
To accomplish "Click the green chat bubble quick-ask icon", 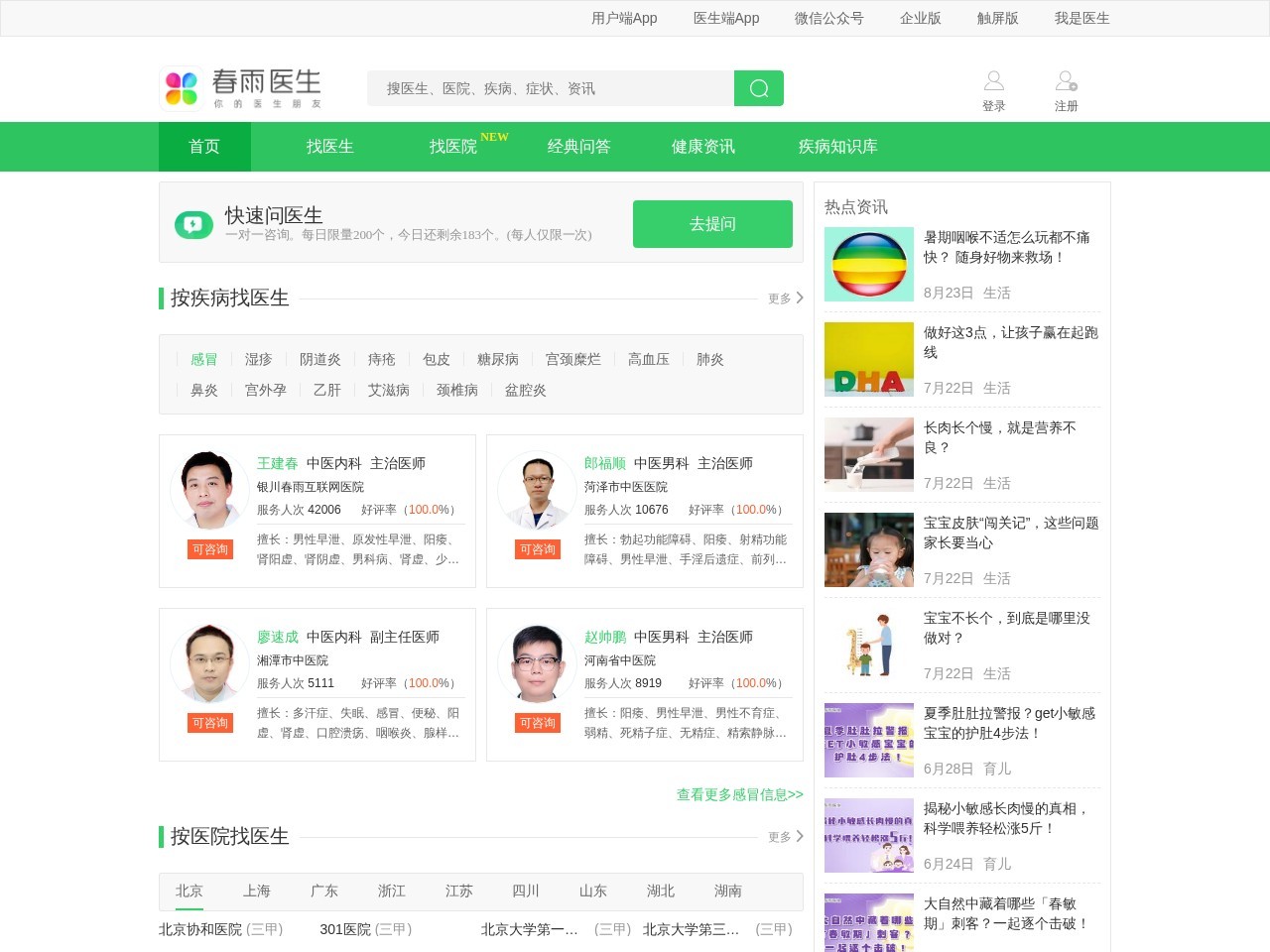I will (193, 225).
